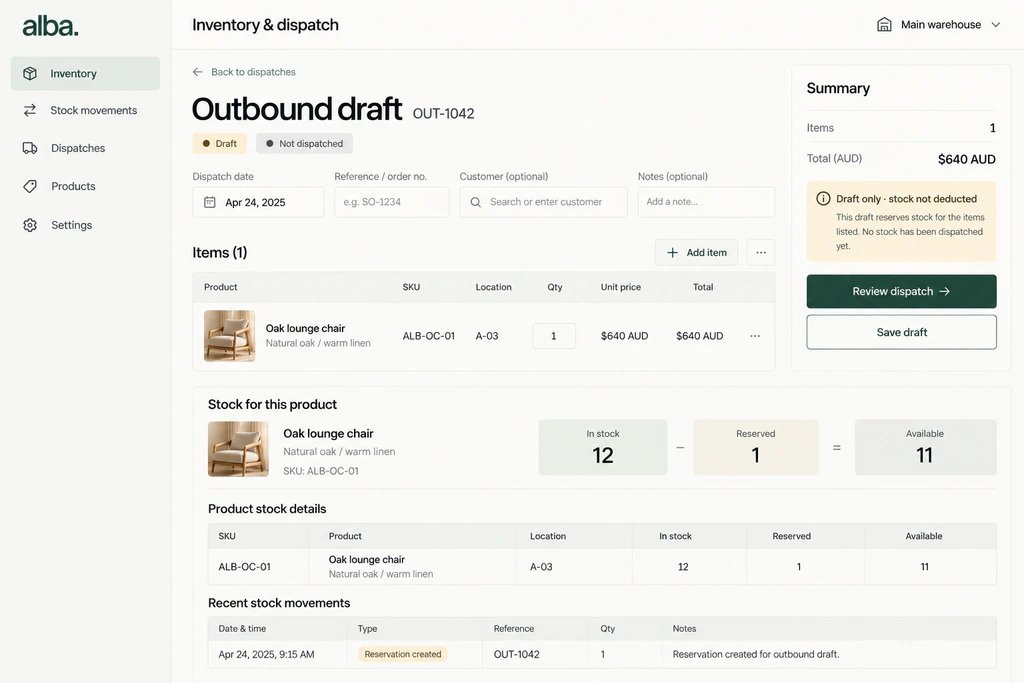Click ALB-OC-01 SKU in items table
1024x683 pixels.
click(x=428, y=336)
